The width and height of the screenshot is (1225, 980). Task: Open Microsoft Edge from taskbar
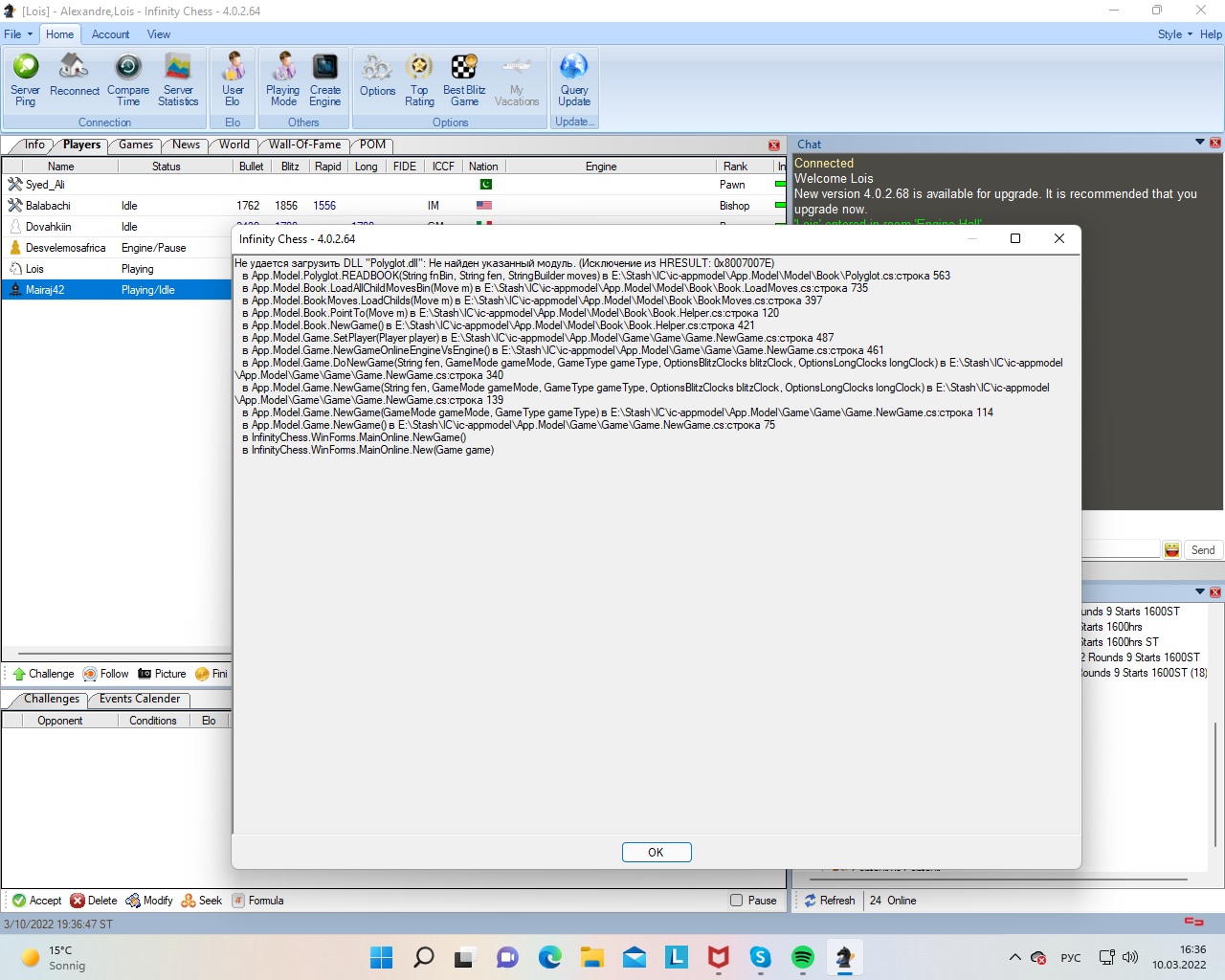tap(550, 957)
